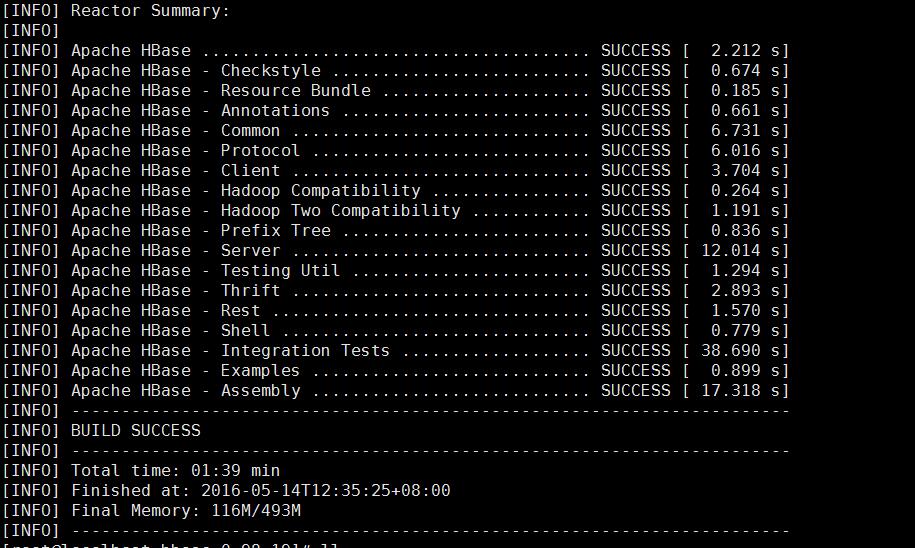The image size is (915, 548).
Task: Click the Shell module line
Action: [x=396, y=330]
